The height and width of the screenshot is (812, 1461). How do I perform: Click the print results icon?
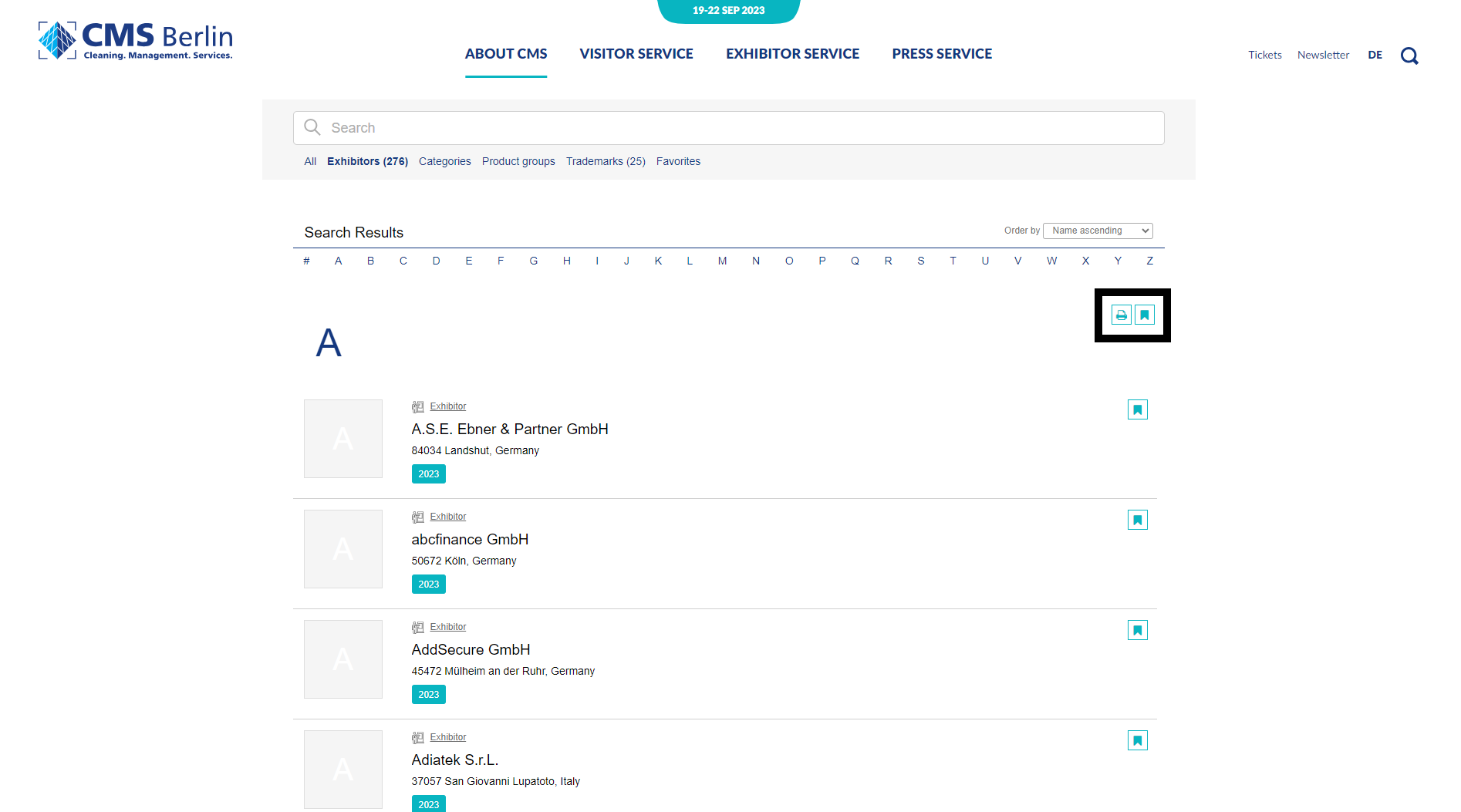(x=1122, y=315)
